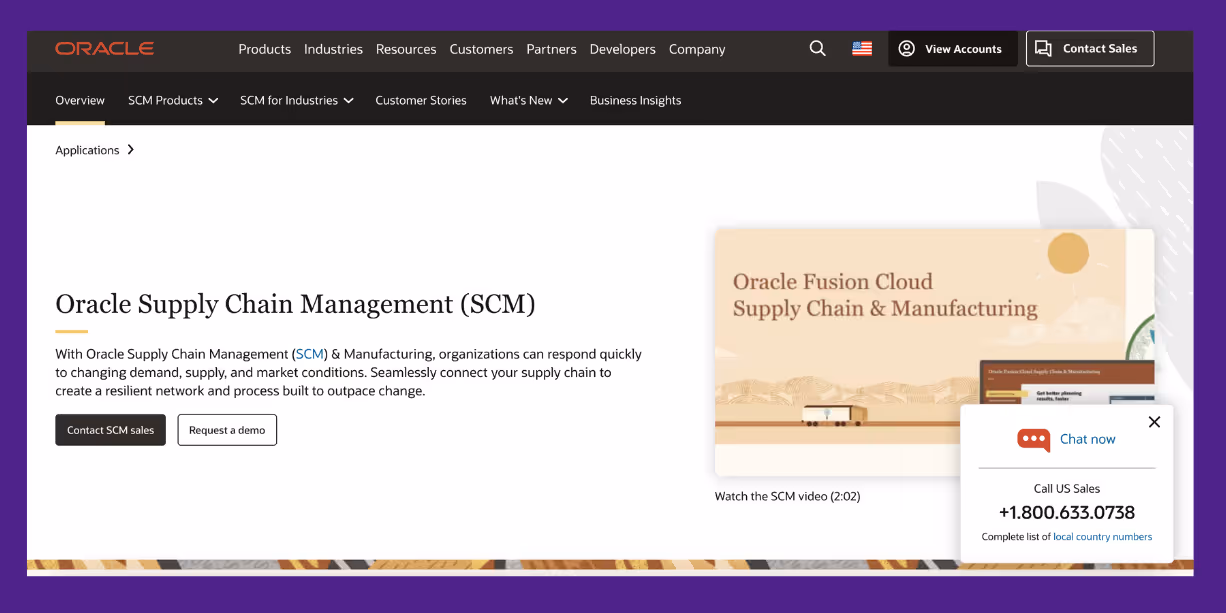
Task: Open the Resources menu
Action: (x=406, y=49)
